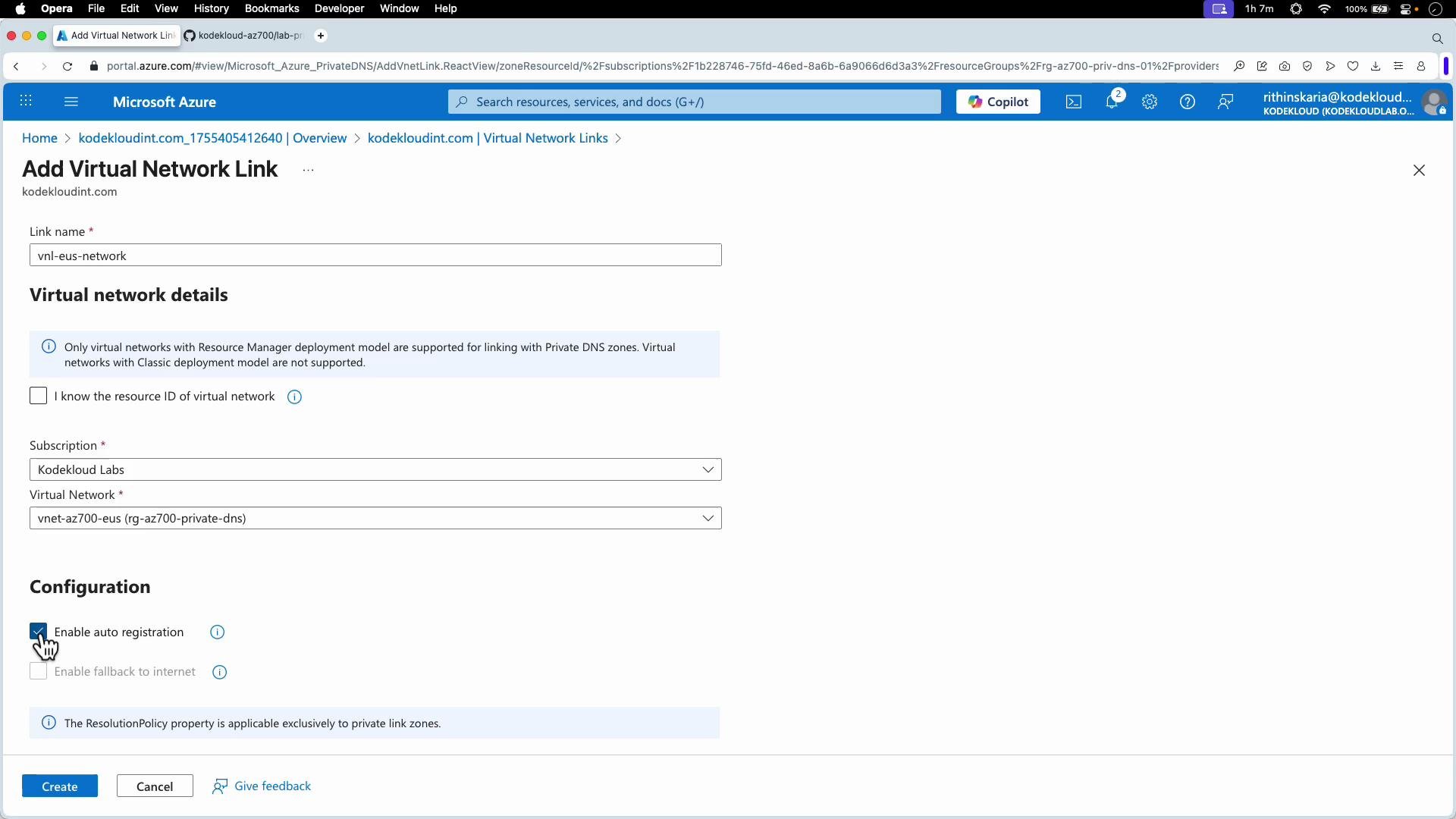Open the Bookmarks menu
This screenshot has width=1456, height=819.
(272, 8)
